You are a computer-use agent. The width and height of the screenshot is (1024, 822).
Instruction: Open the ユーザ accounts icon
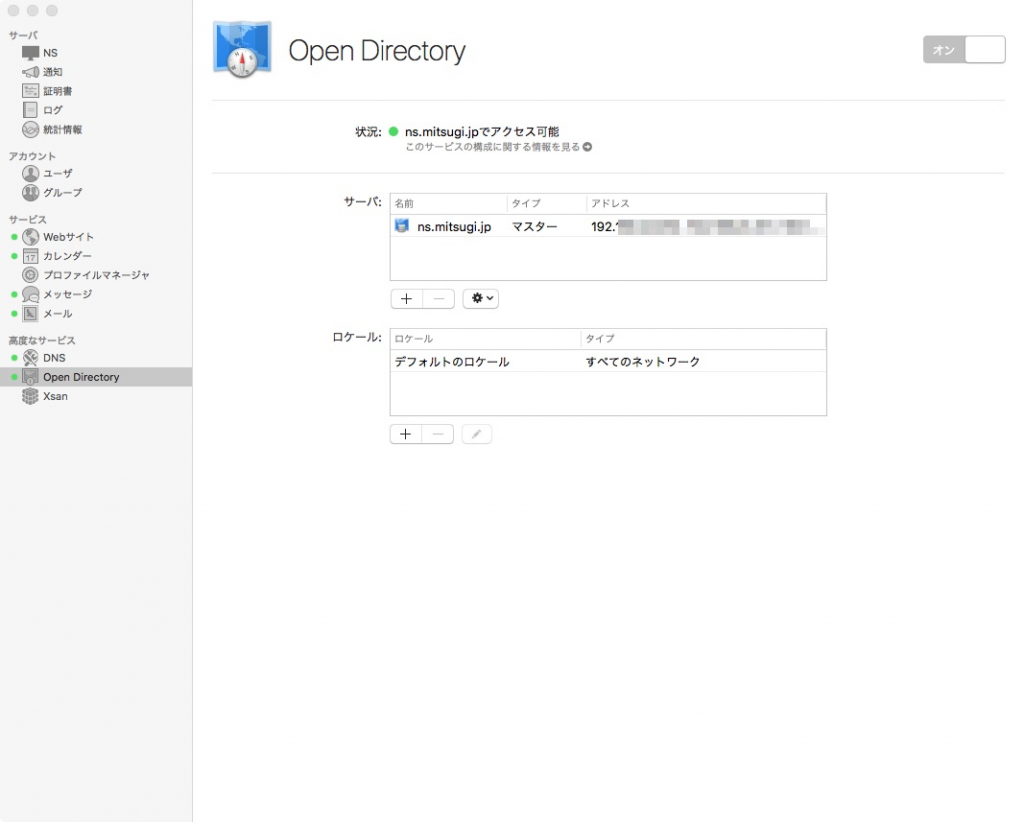[x=30, y=173]
